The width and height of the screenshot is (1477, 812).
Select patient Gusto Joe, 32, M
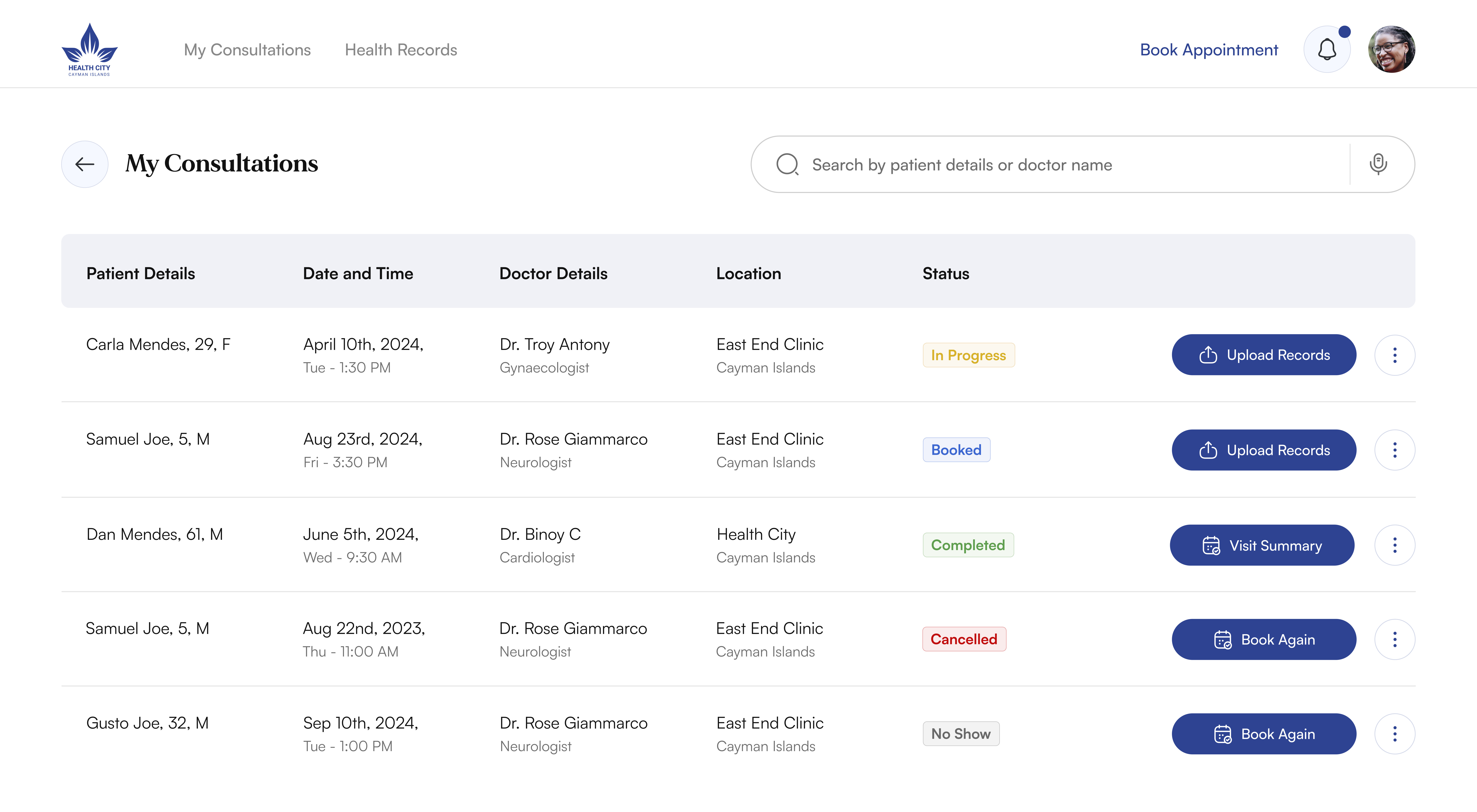click(147, 723)
